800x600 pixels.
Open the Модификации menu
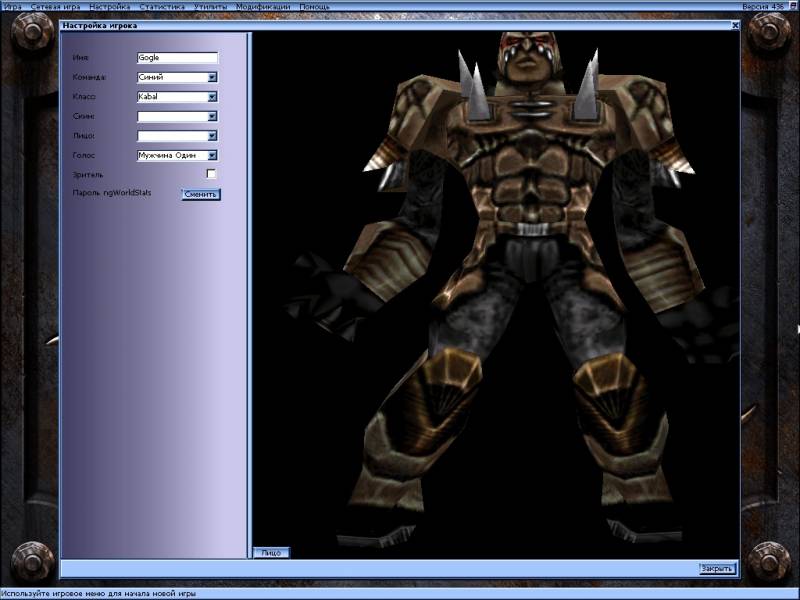click(263, 6)
